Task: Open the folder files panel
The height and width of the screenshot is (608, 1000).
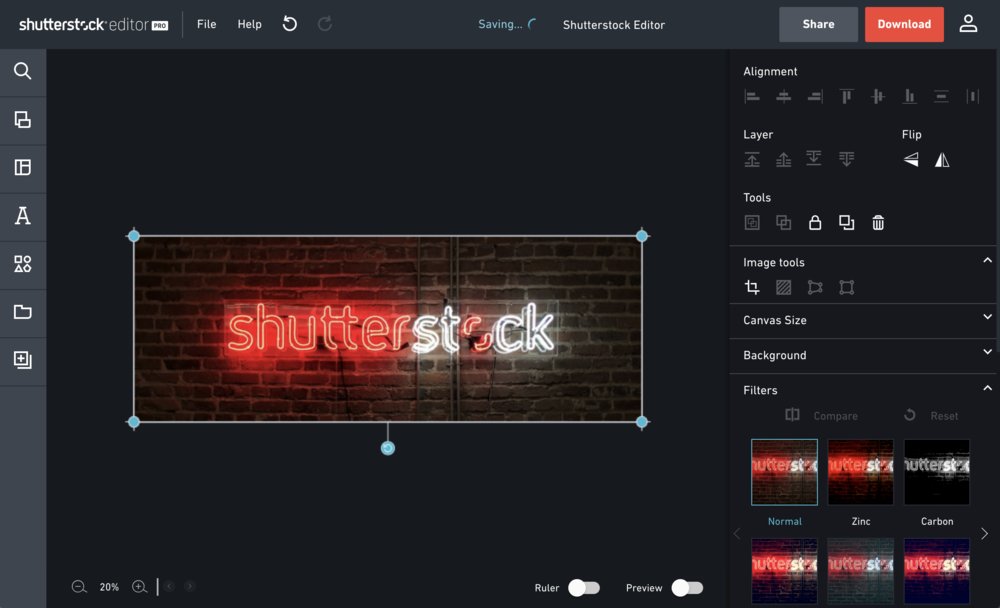Action: coord(22,312)
